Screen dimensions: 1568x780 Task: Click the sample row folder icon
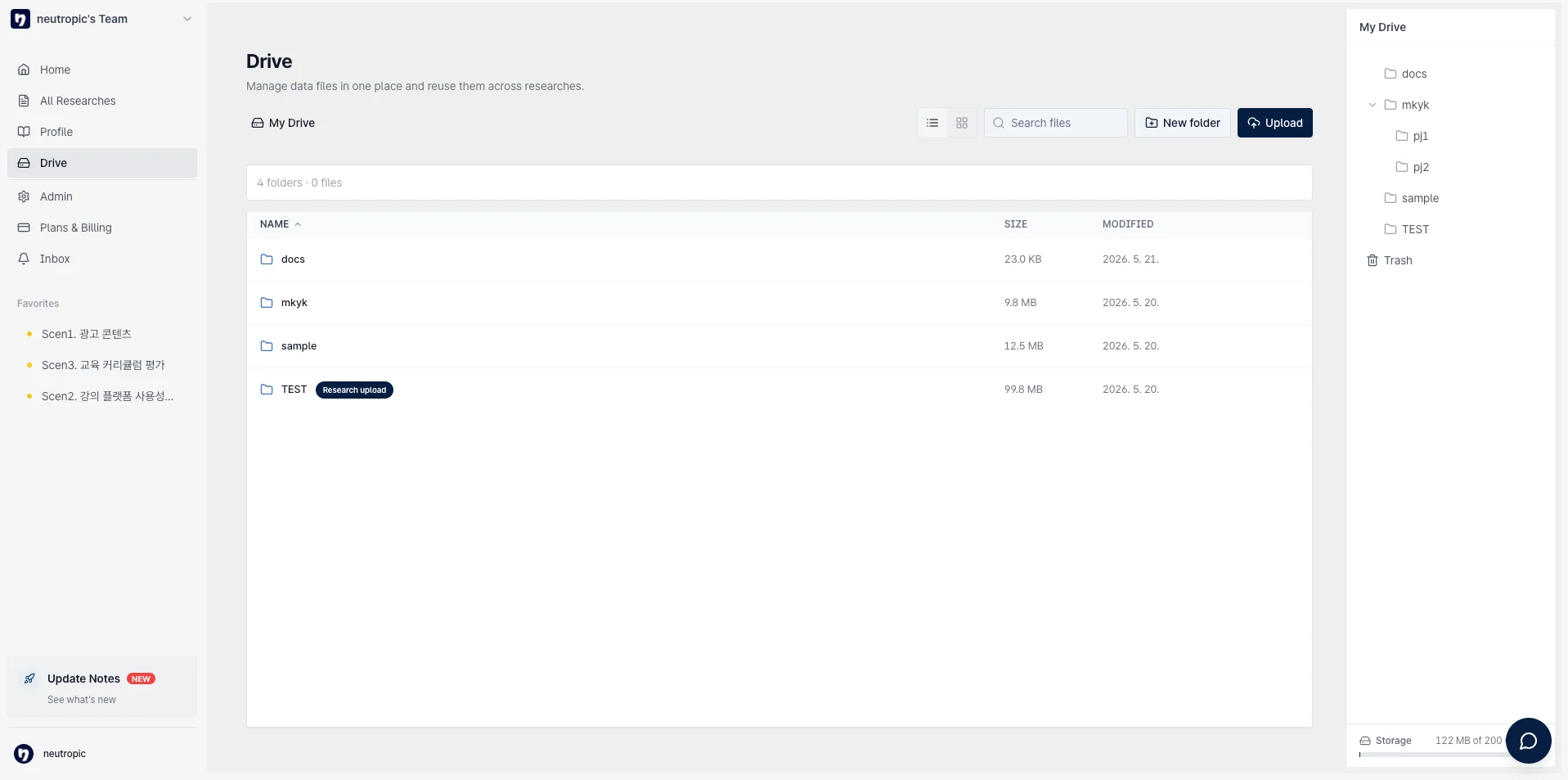coord(267,346)
